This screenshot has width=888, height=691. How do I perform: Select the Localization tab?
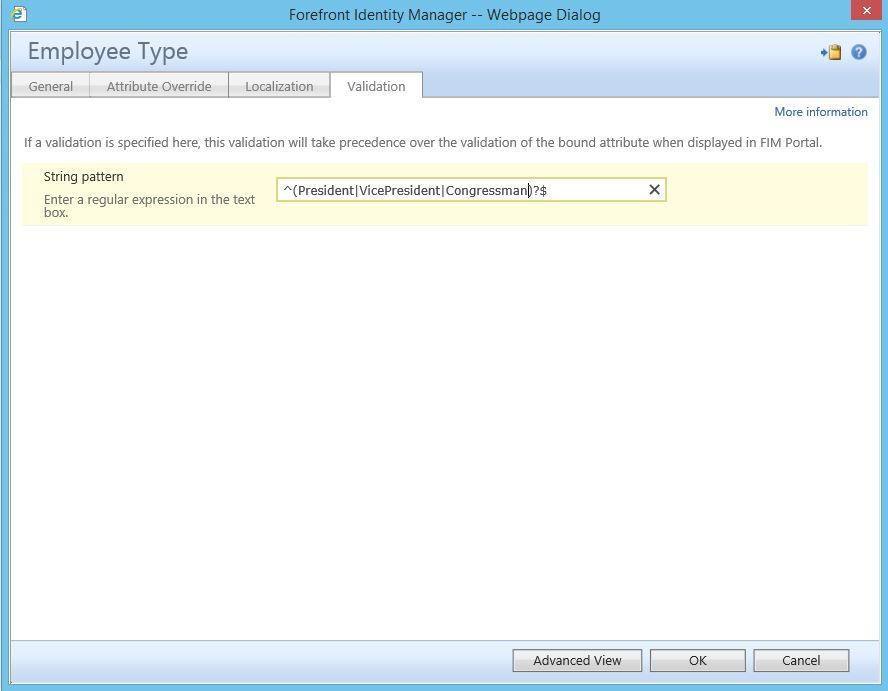[279, 86]
